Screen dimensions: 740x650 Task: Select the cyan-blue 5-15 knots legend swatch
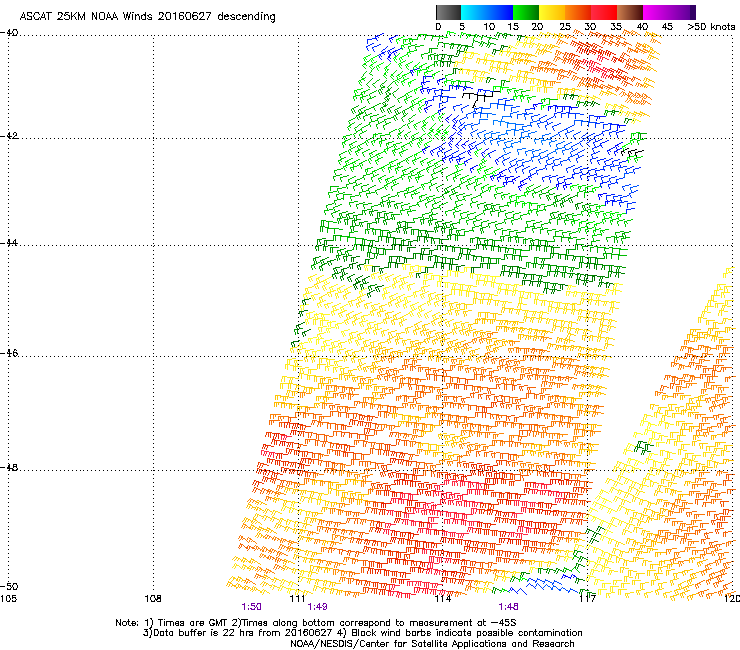click(x=487, y=12)
